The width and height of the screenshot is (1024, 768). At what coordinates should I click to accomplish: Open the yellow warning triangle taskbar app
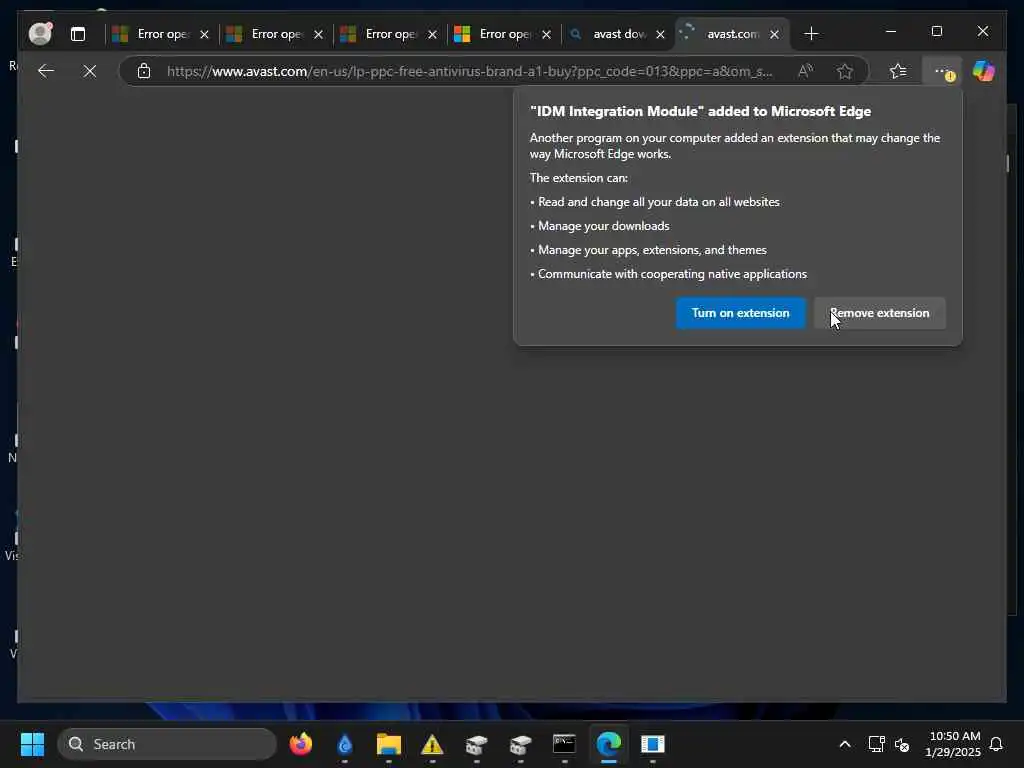pos(432,744)
